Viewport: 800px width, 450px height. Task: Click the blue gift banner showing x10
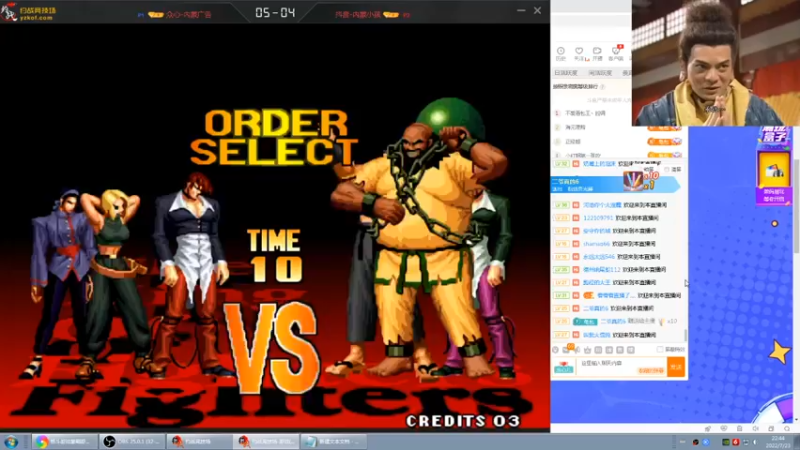pos(615,184)
